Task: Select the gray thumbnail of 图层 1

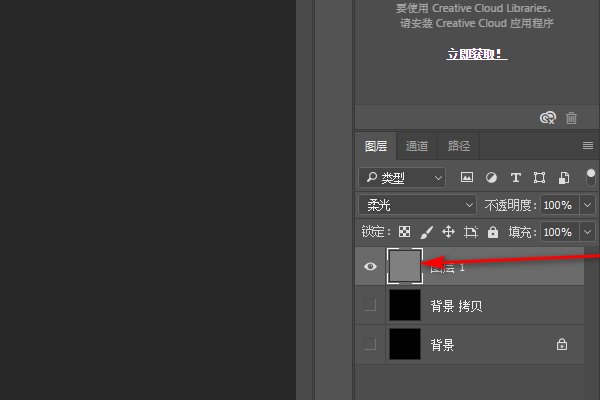Action: [x=405, y=266]
